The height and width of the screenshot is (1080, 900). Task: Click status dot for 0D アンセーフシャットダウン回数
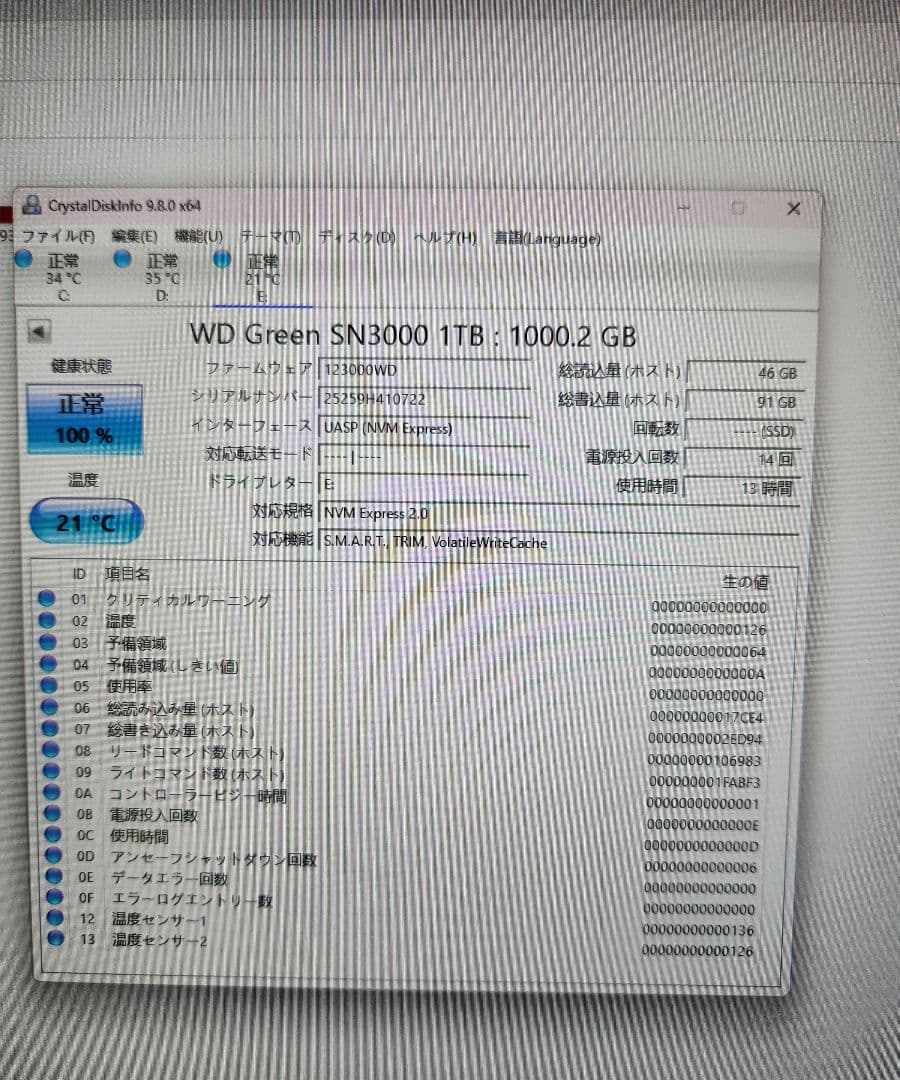click(x=54, y=855)
